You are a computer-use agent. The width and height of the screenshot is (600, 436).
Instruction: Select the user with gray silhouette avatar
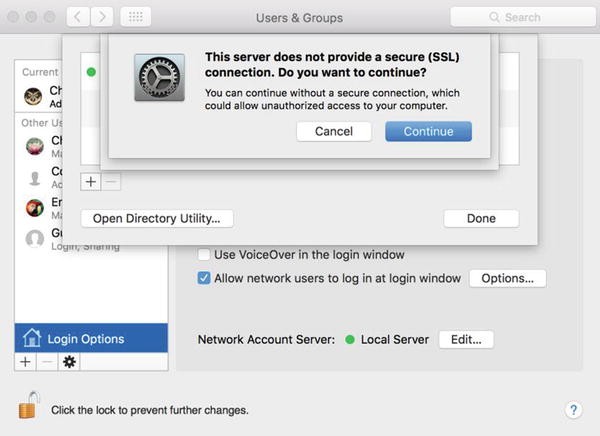pos(38,178)
